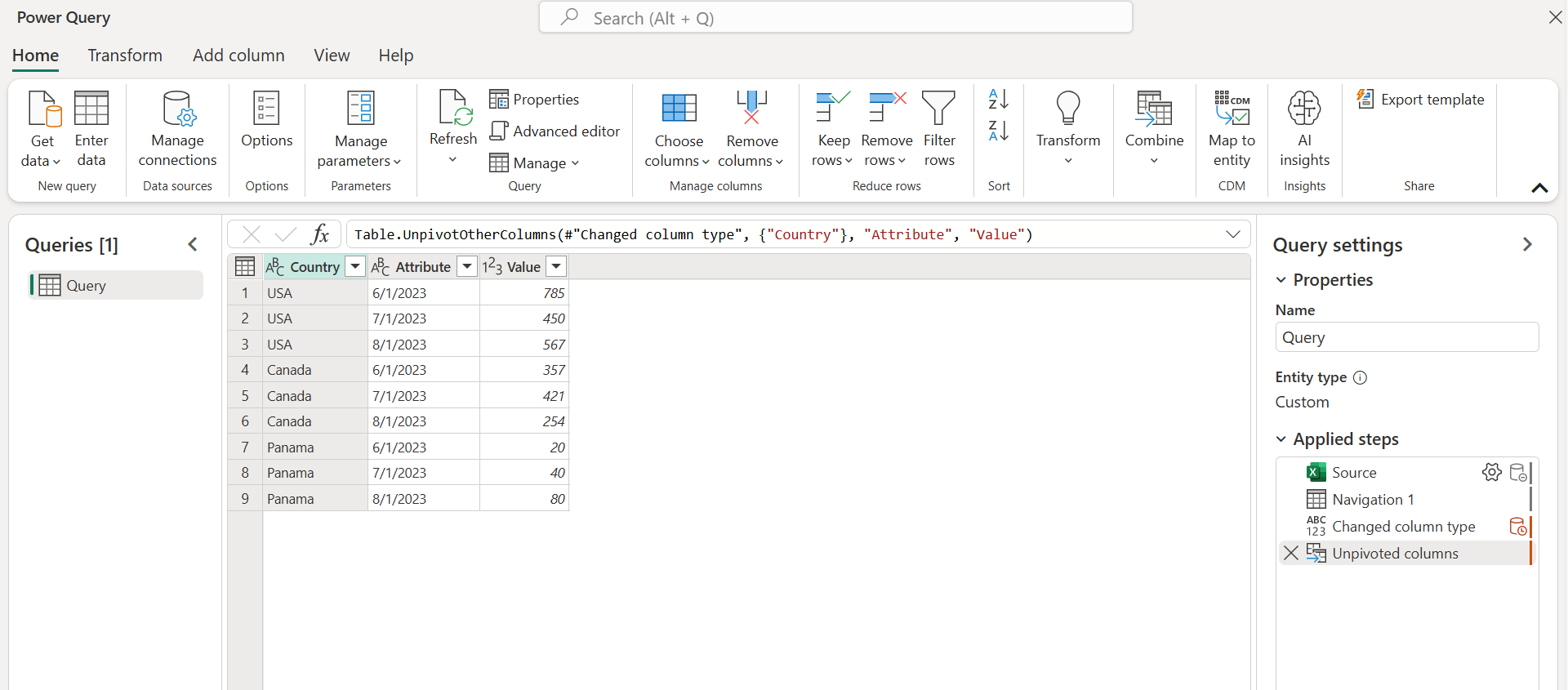Collapse the Queries pane
This screenshot has width=1568, height=690.
pos(193,244)
